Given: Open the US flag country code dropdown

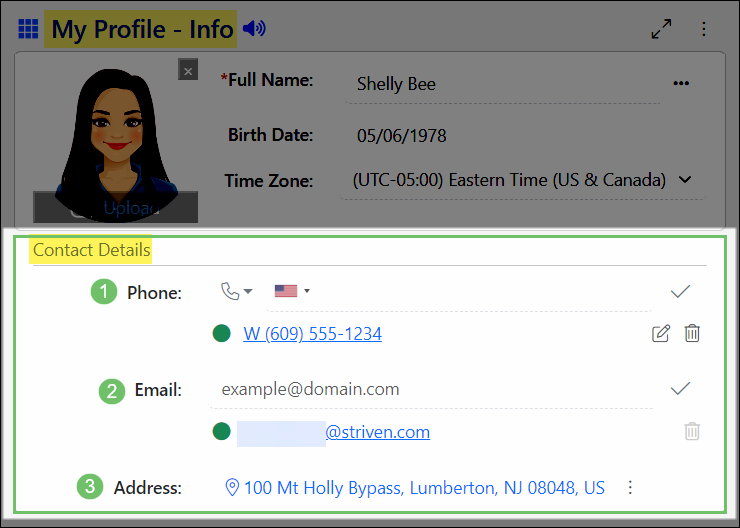Looking at the screenshot, I should tap(292, 291).
